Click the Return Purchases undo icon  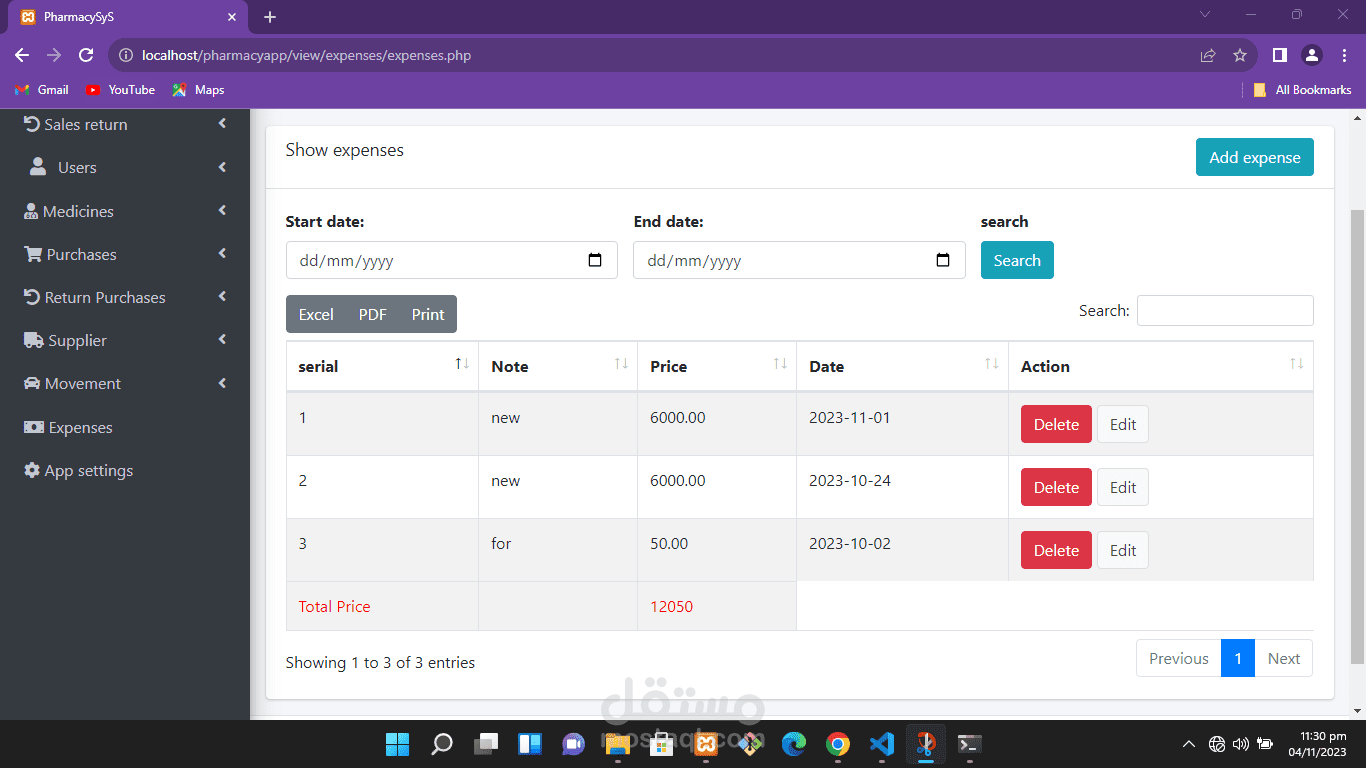click(x=32, y=297)
